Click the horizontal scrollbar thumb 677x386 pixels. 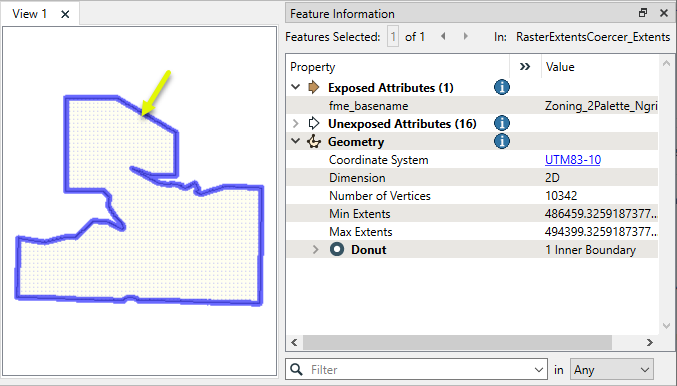[457, 342]
